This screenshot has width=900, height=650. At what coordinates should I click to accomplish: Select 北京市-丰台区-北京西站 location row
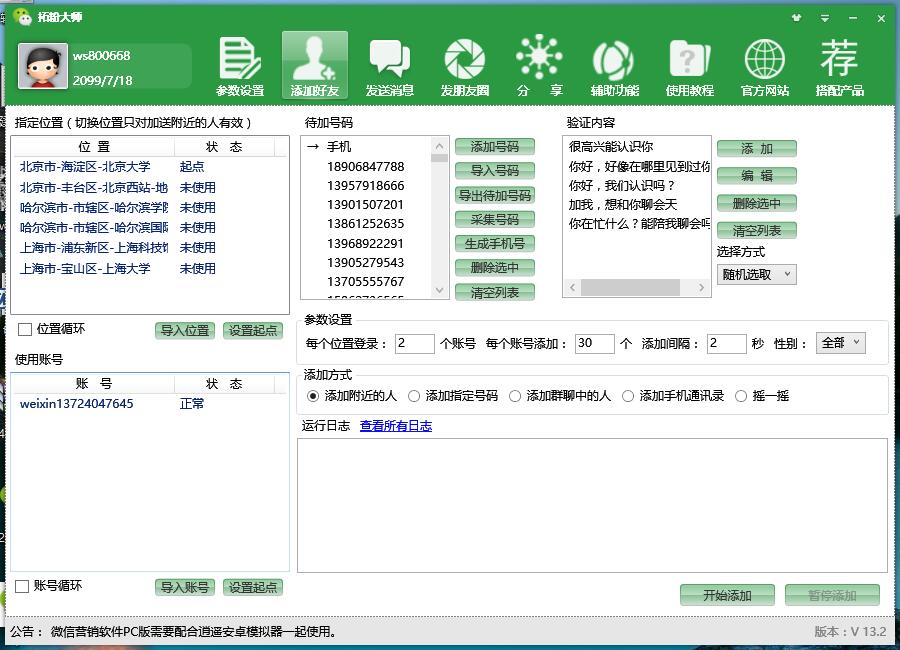tap(149, 188)
